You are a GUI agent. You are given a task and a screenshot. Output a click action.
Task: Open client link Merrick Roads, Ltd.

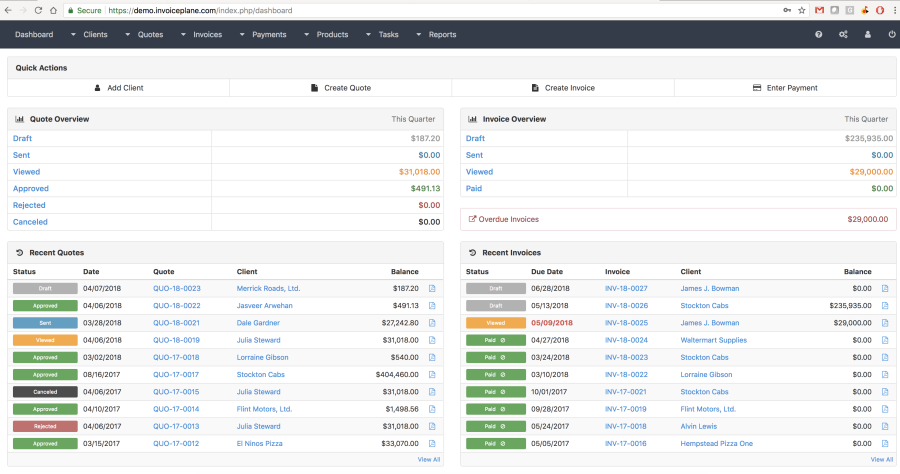point(269,289)
